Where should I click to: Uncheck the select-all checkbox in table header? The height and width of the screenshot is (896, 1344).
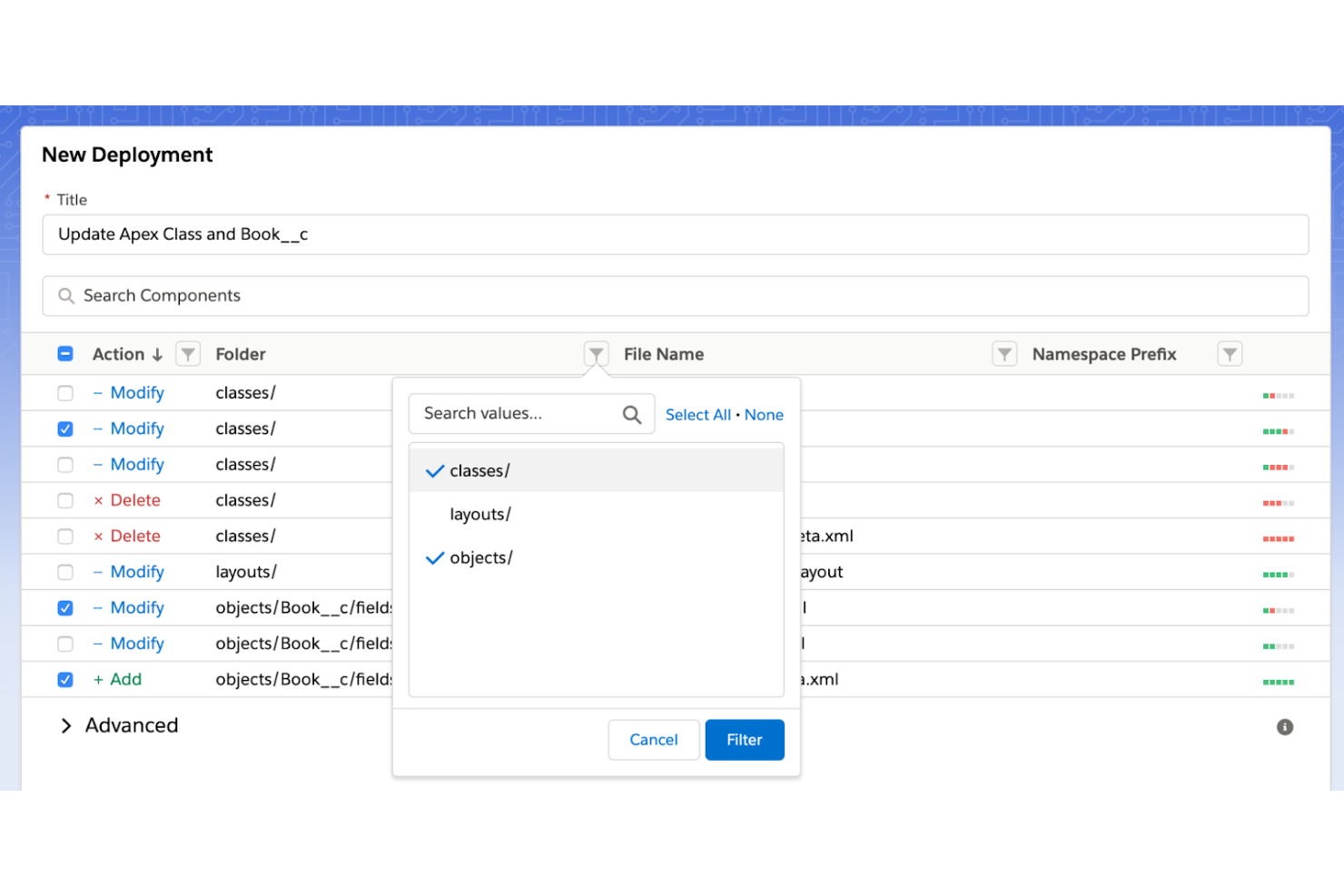click(x=65, y=353)
